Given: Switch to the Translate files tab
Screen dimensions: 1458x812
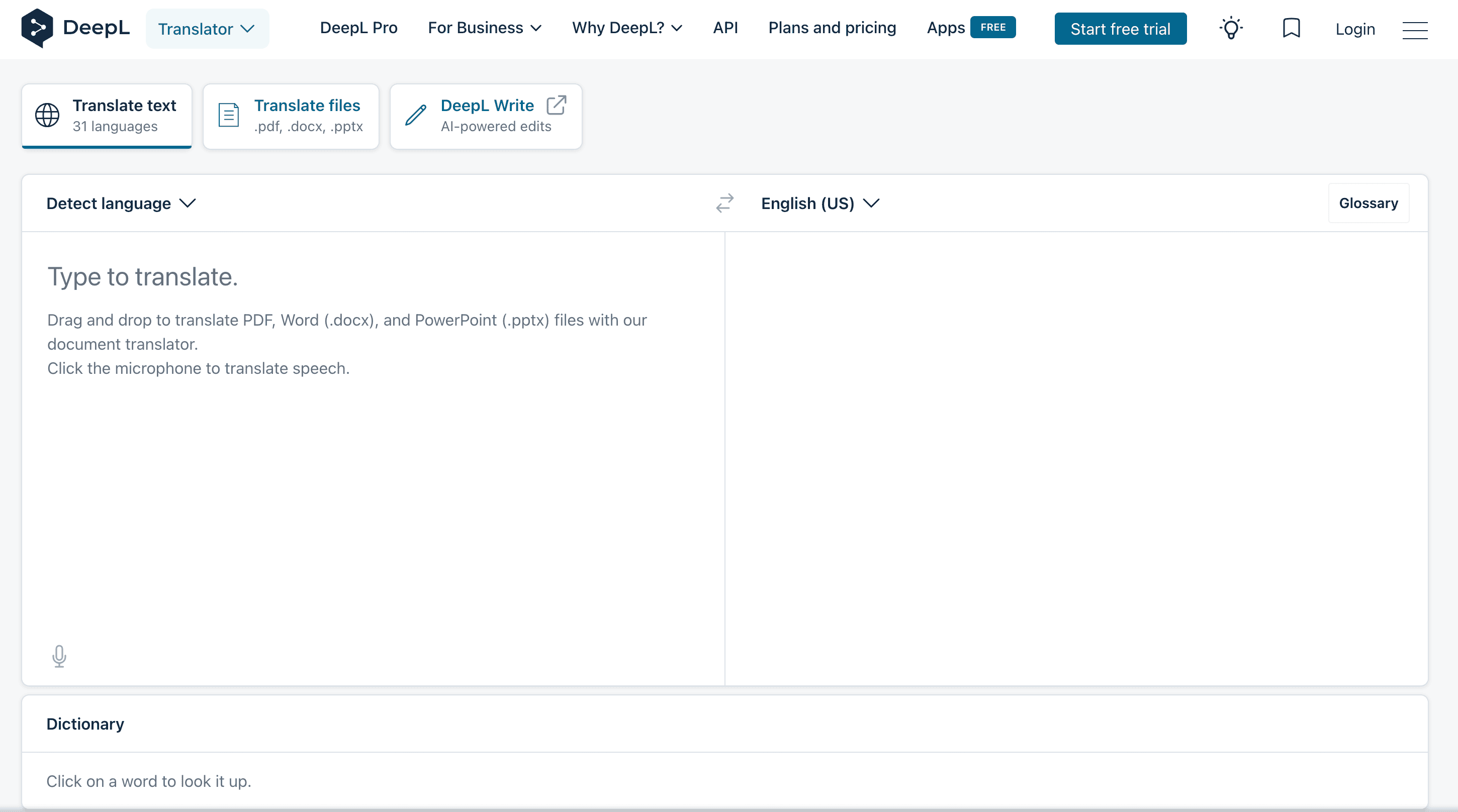Looking at the screenshot, I should click(x=291, y=116).
